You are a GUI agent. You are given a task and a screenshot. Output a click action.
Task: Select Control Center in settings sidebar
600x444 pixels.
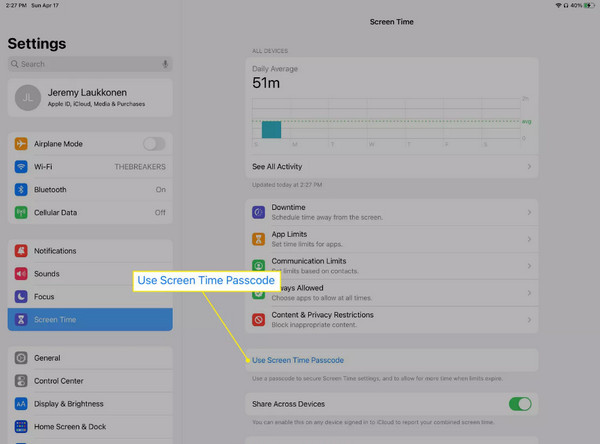(x=90, y=381)
